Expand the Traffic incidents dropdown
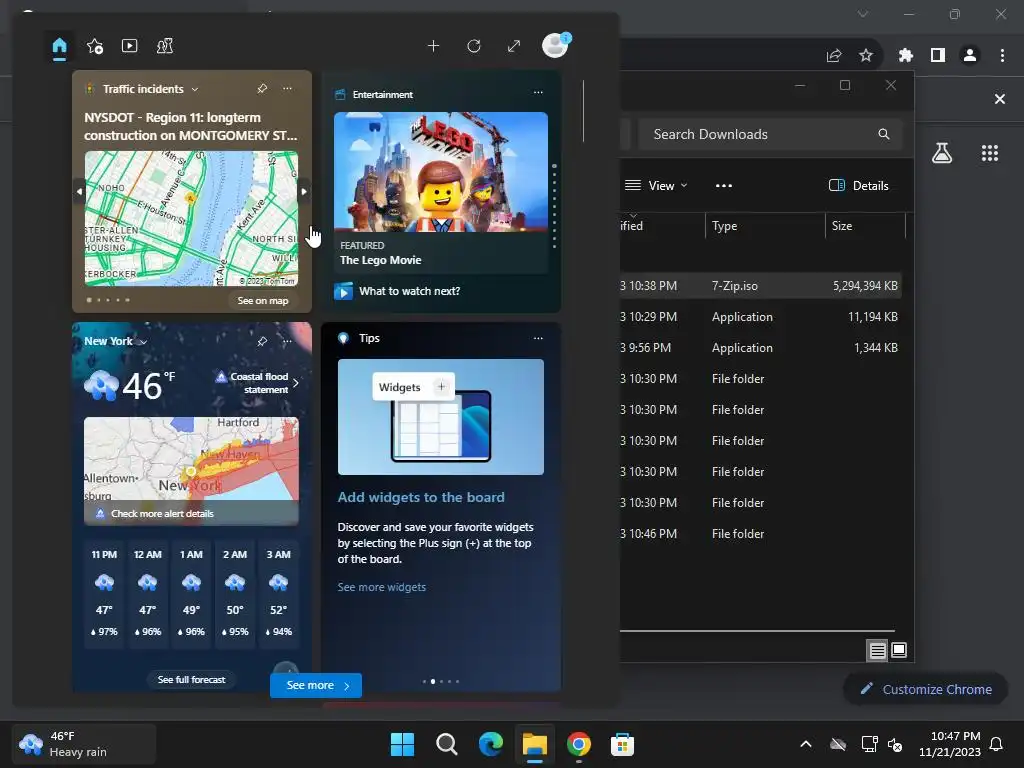This screenshot has height=768, width=1024. (195, 89)
